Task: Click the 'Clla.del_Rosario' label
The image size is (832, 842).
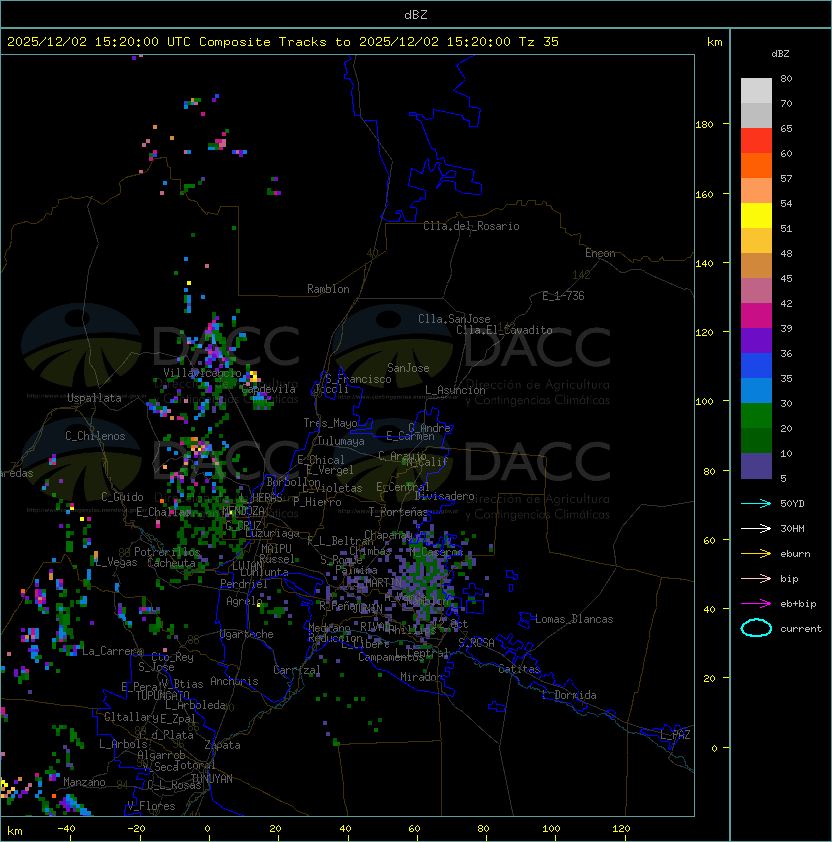Action: point(471,226)
